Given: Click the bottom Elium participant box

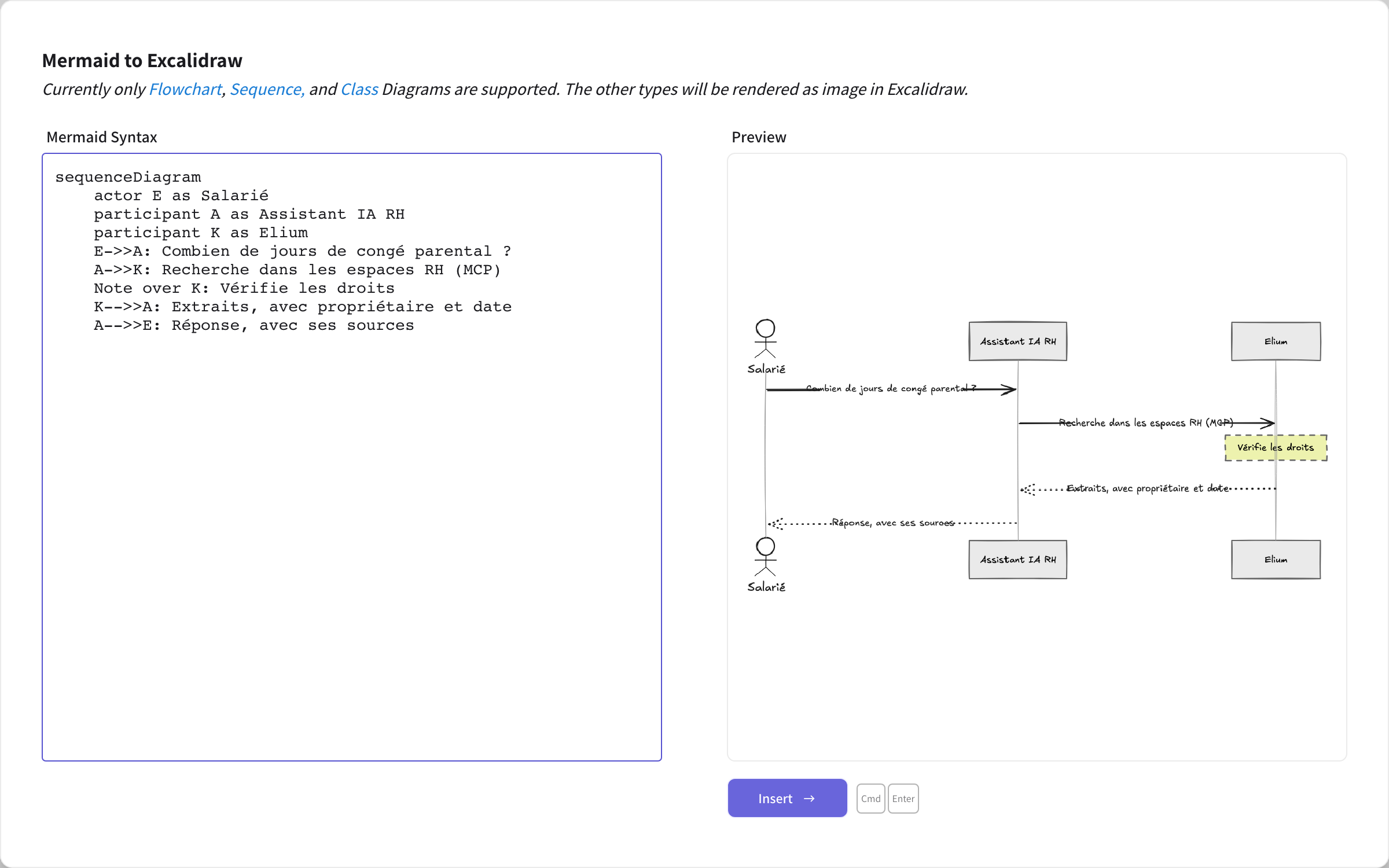Looking at the screenshot, I should (1276, 560).
